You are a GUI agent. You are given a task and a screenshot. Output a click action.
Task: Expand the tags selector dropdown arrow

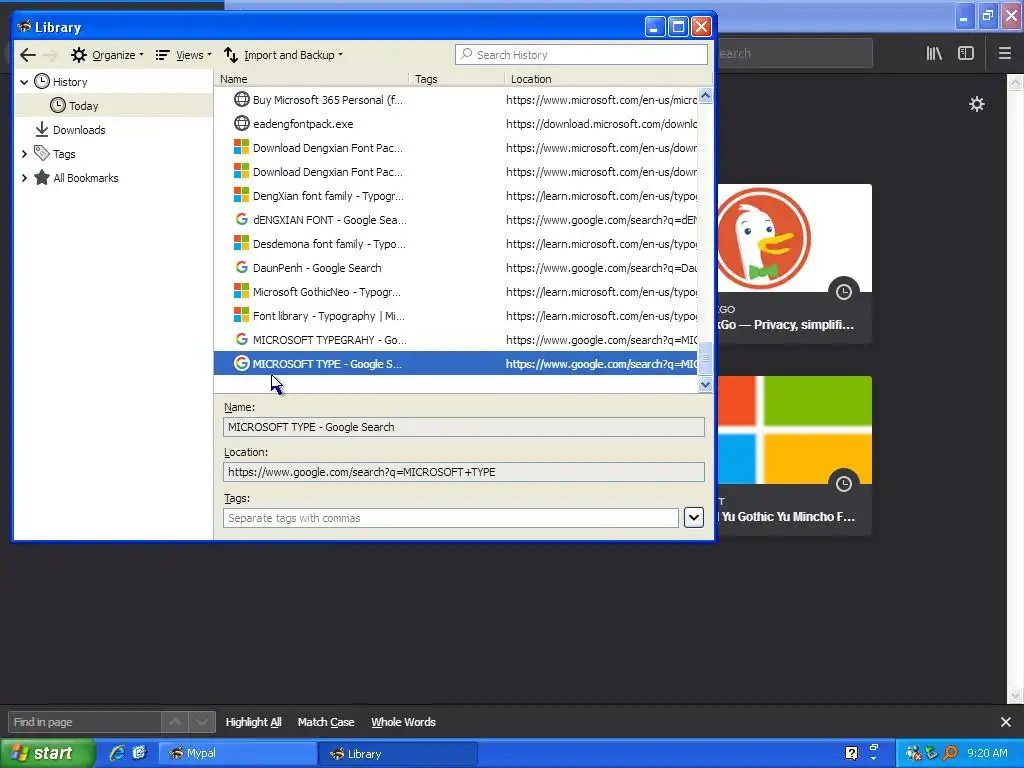point(694,518)
